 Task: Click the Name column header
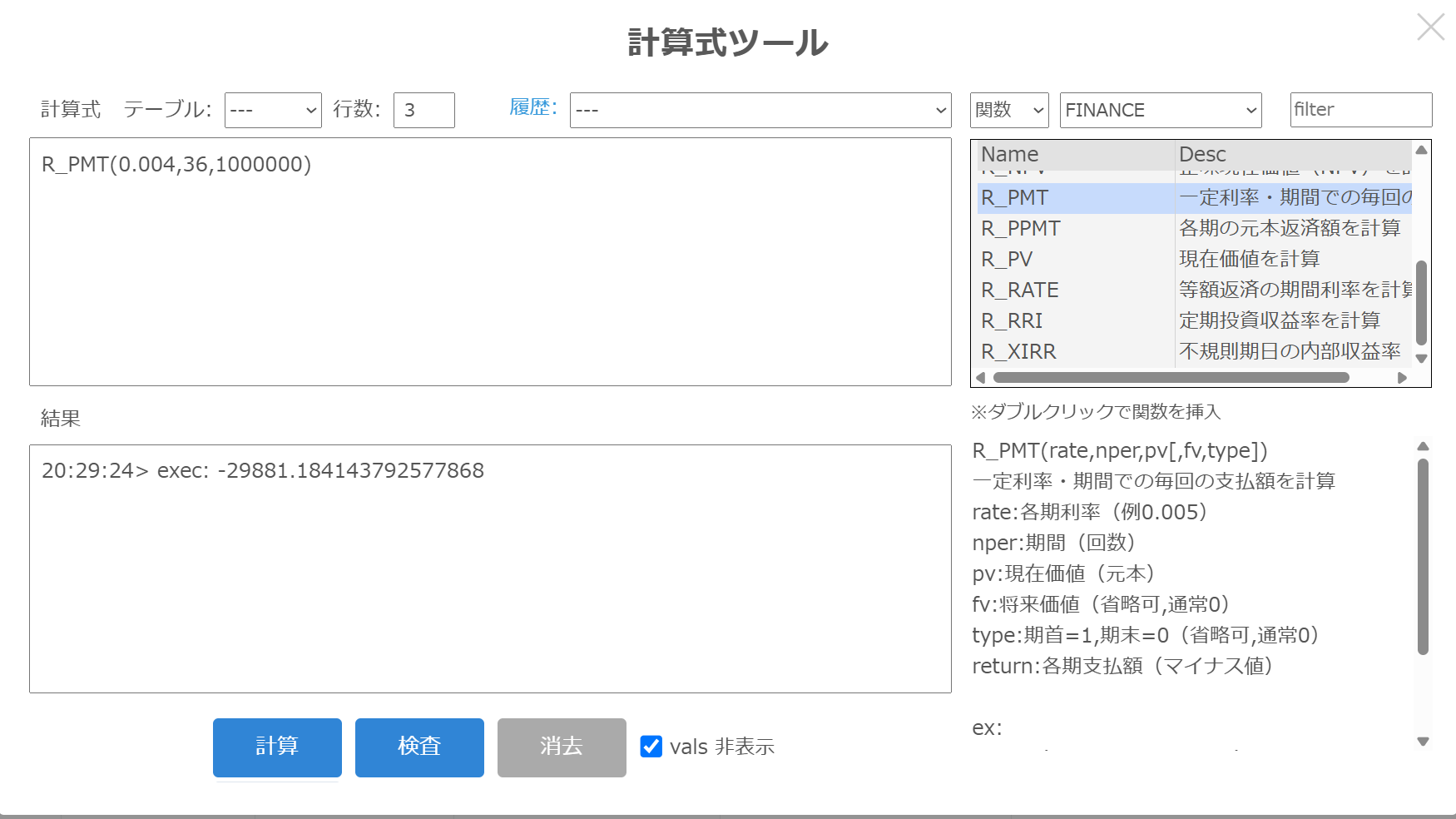(x=1075, y=155)
